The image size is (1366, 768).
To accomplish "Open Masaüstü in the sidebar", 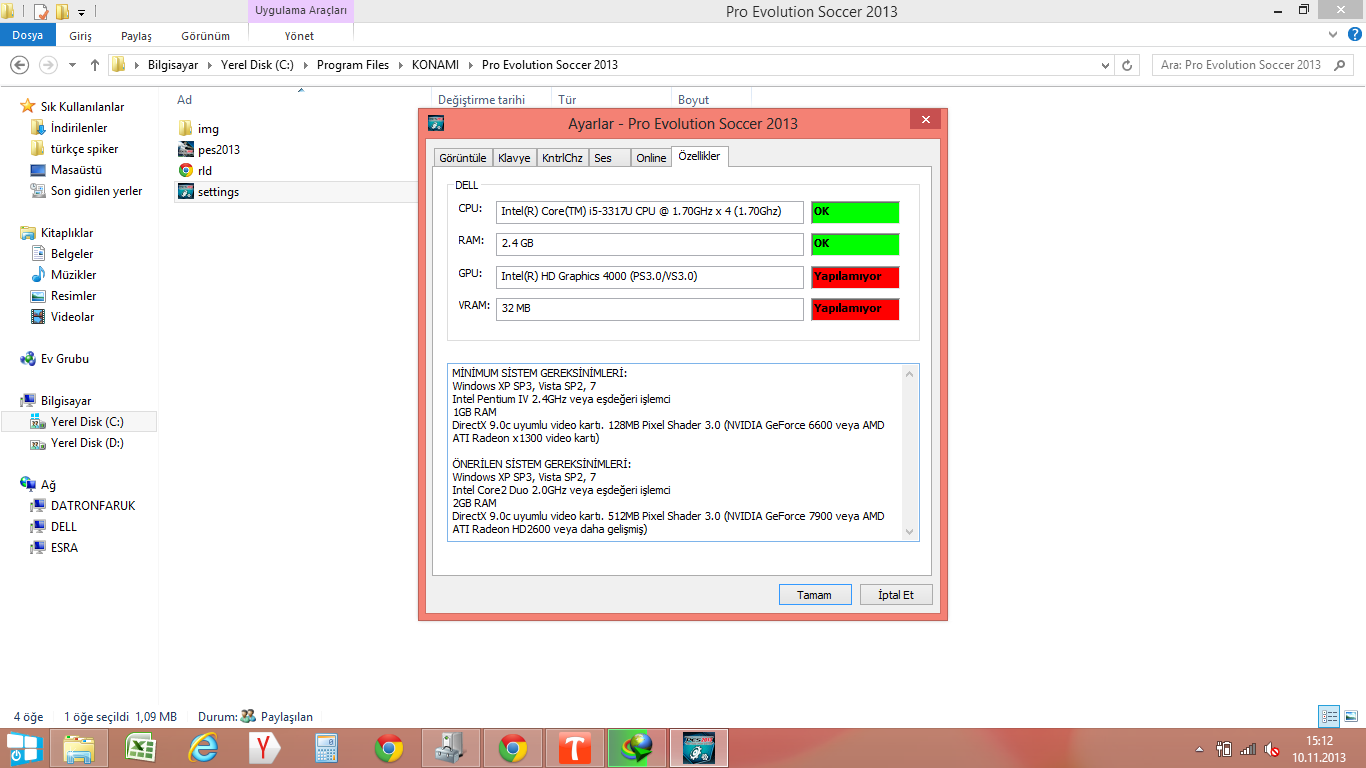I will click(76, 170).
